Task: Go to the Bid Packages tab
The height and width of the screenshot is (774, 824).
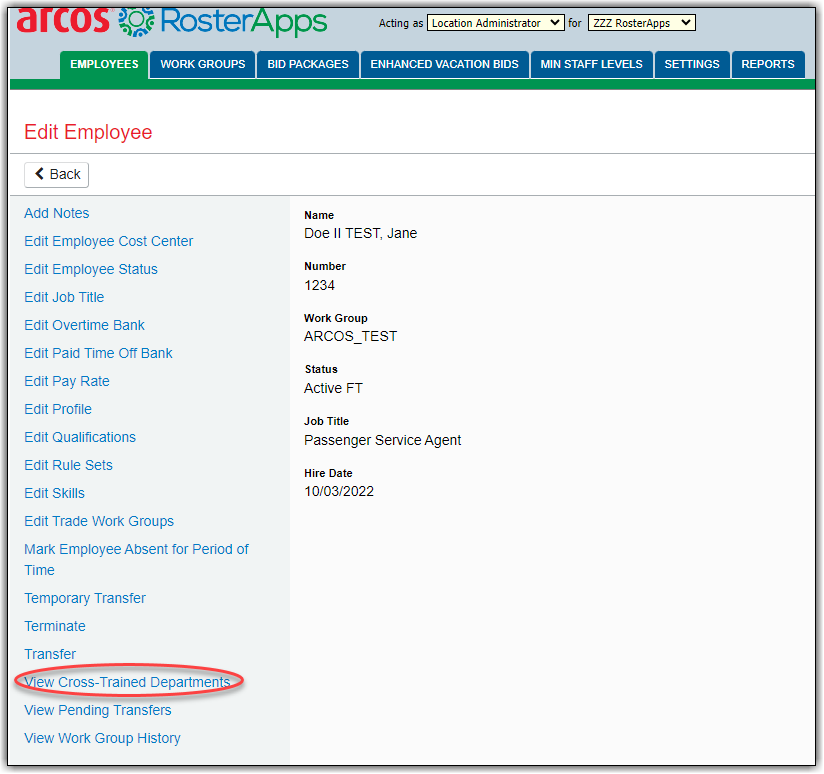Action: (308, 64)
